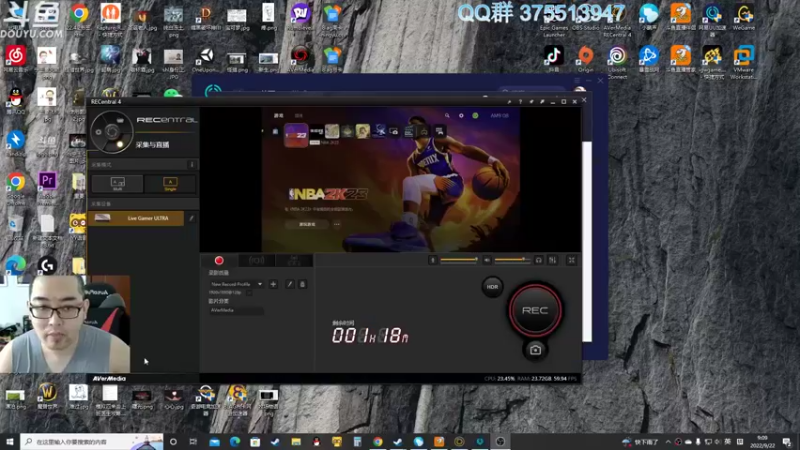Open VMware Workstation desktop icon
Viewport: 800px width, 450px height.
click(x=743, y=62)
